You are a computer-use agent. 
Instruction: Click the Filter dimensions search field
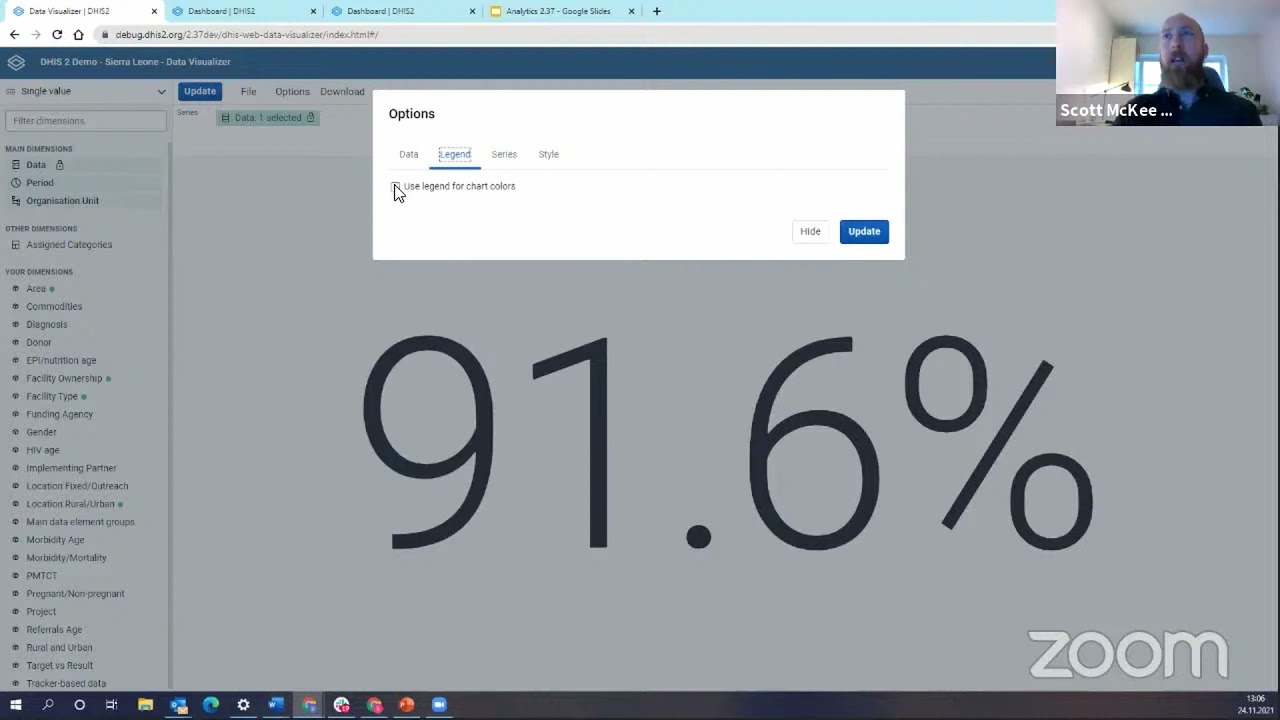point(85,120)
